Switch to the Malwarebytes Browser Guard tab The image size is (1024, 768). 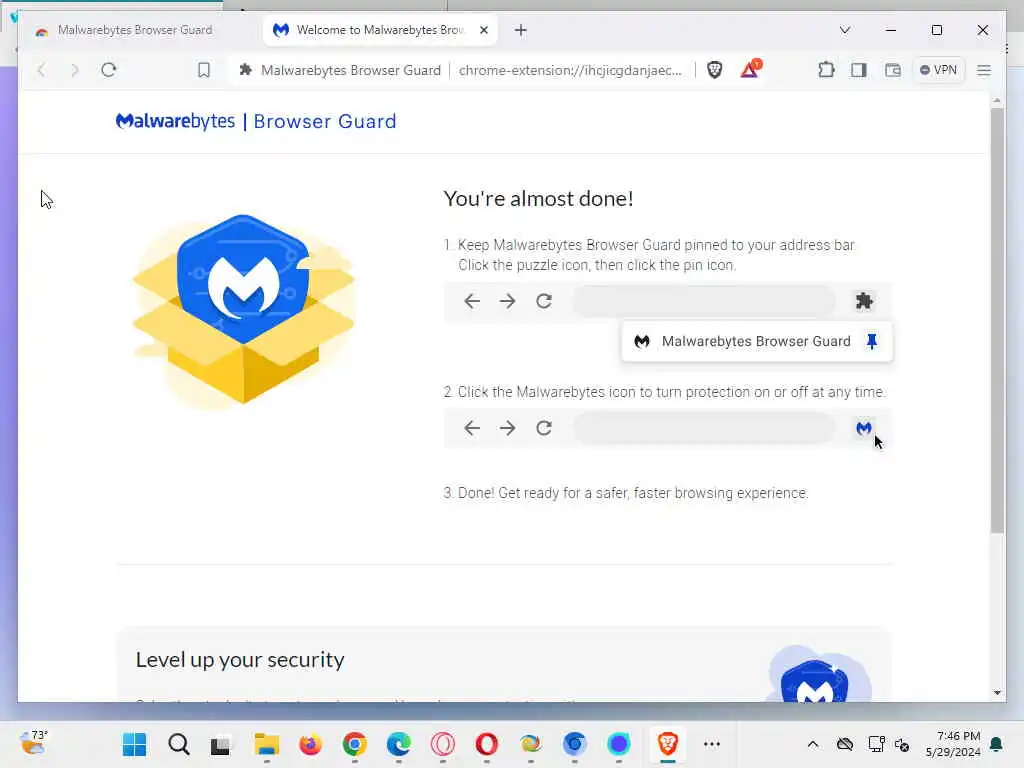(x=135, y=30)
